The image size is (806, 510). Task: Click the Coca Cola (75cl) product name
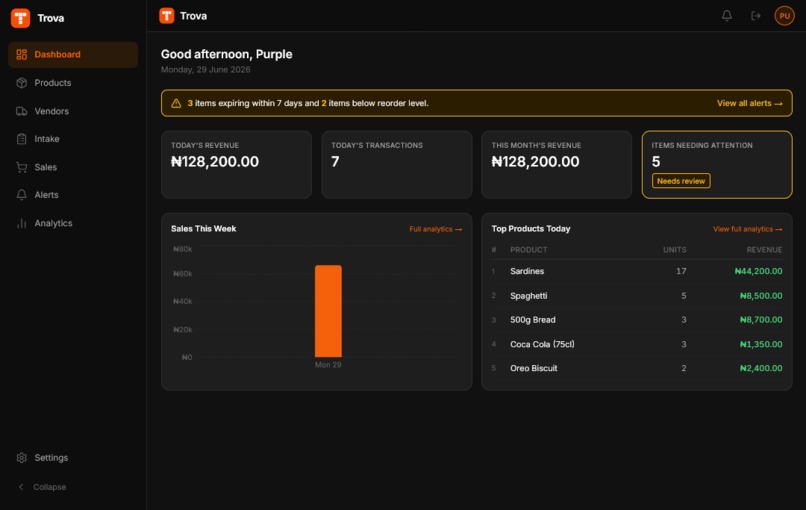pos(542,344)
